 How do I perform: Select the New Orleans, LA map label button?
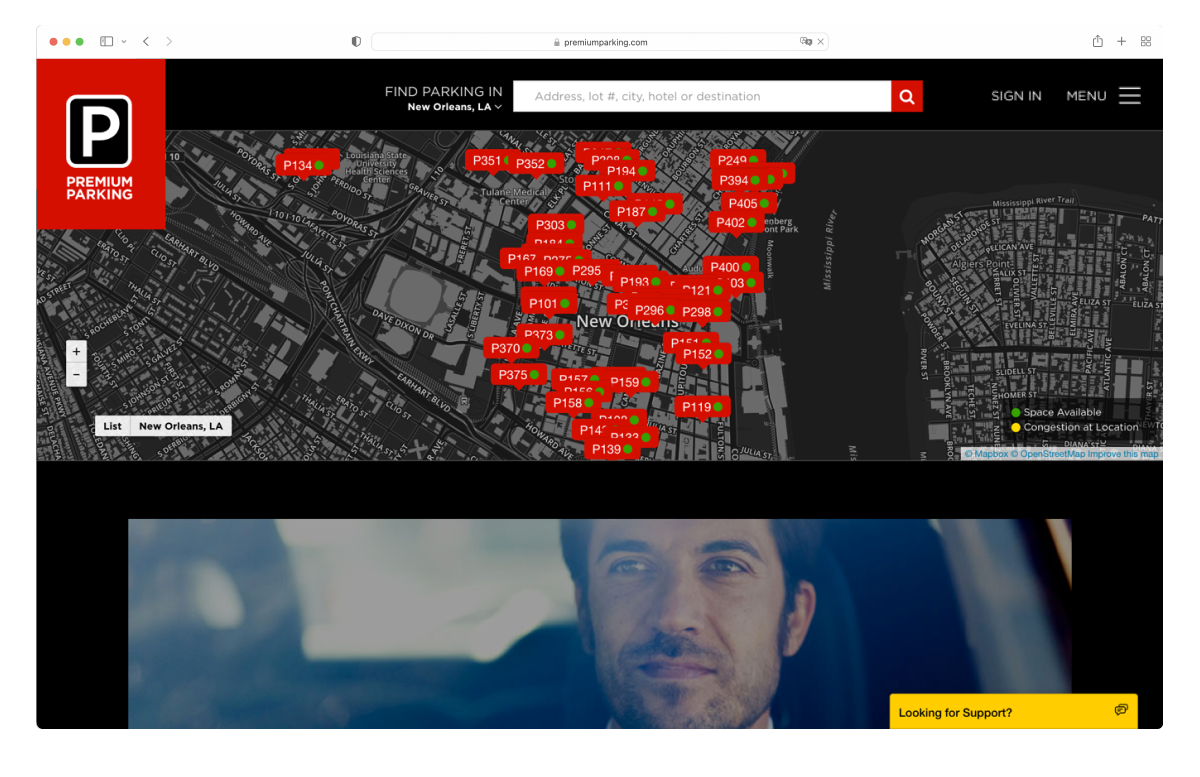pyautogui.click(x=181, y=426)
